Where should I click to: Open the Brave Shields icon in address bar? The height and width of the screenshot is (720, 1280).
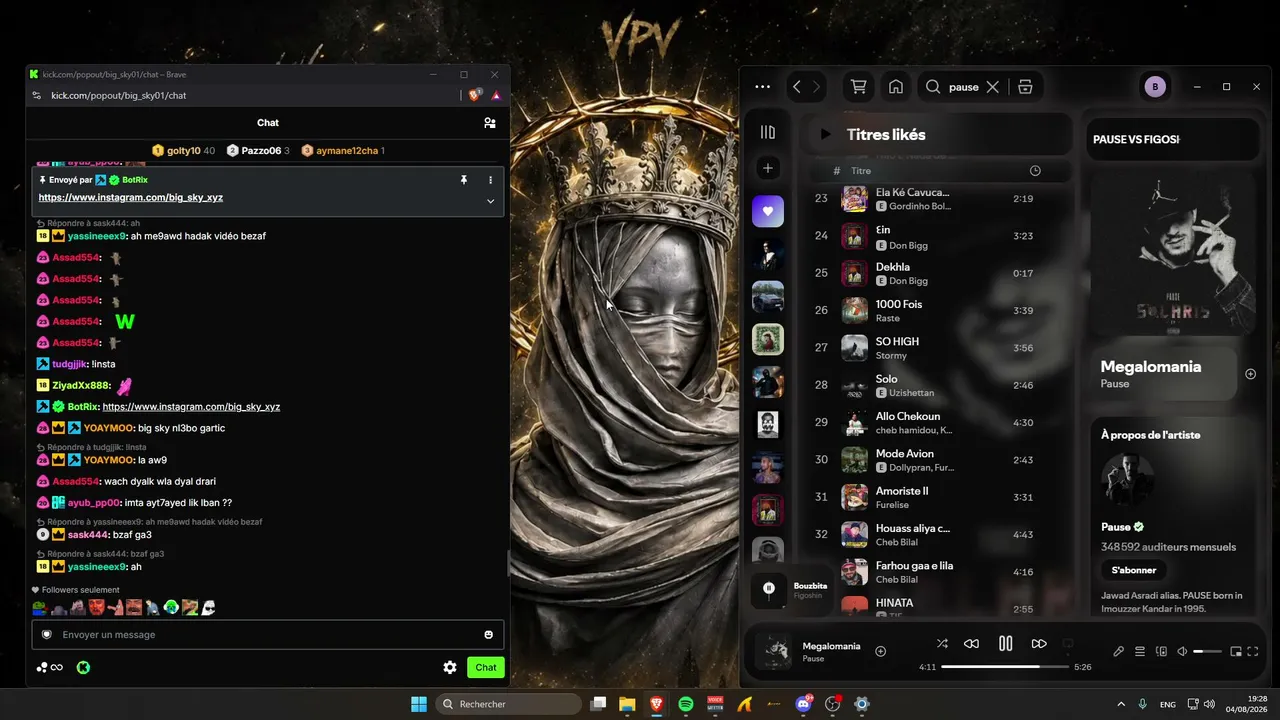point(476,95)
